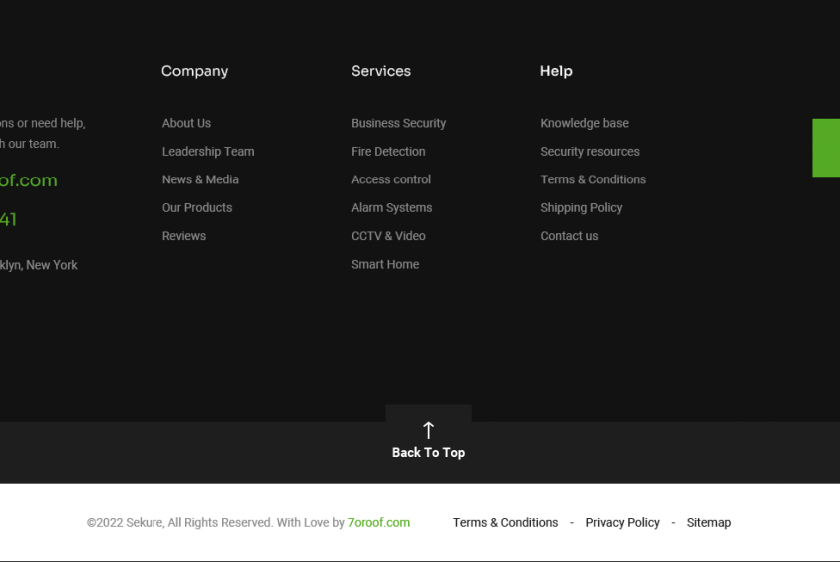Click Contact us in Help column
The height and width of the screenshot is (562, 840).
(569, 236)
